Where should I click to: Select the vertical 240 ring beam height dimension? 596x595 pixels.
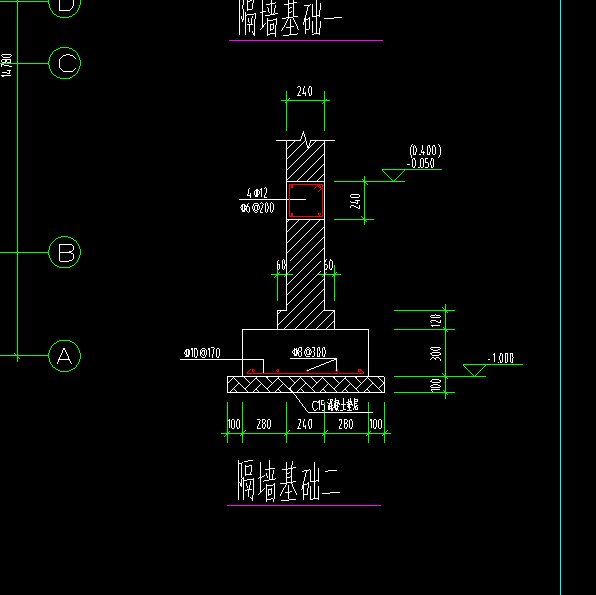pyautogui.click(x=355, y=201)
